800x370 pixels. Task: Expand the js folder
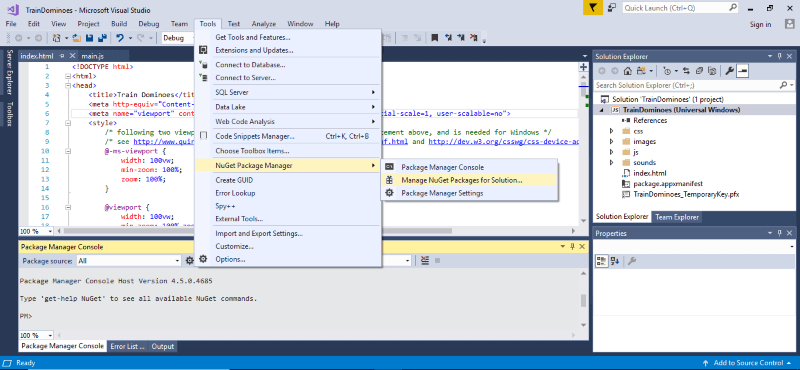(611, 152)
